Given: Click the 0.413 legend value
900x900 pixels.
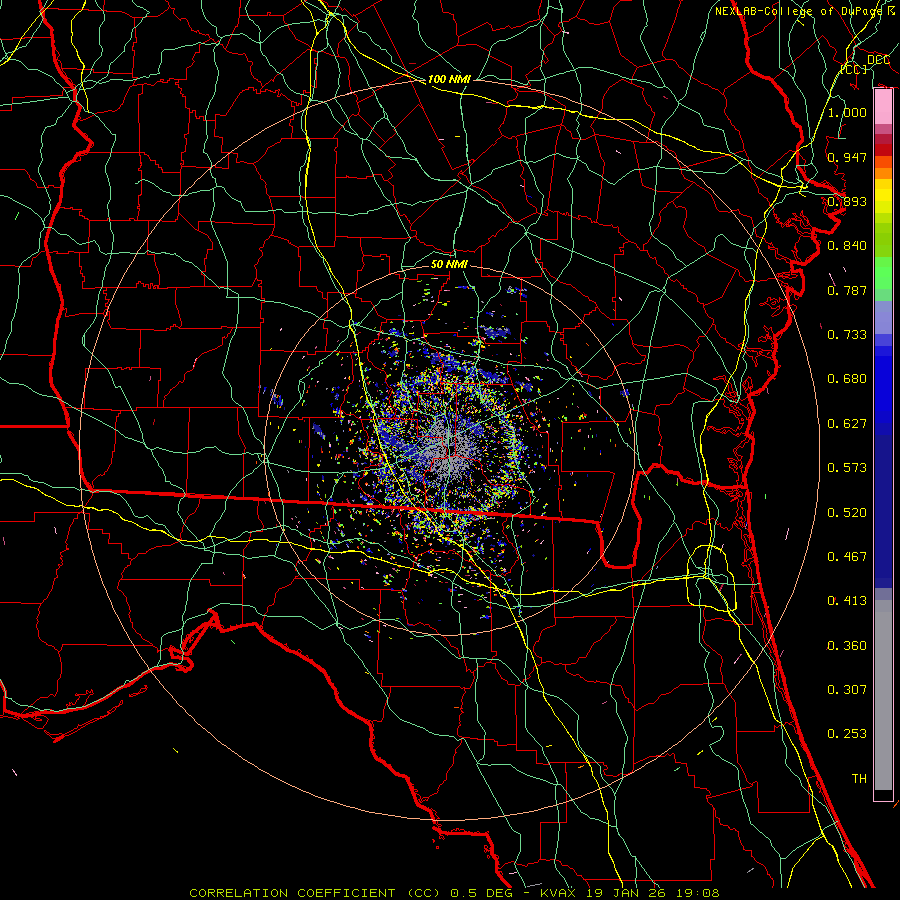Looking at the screenshot, I should [847, 601].
